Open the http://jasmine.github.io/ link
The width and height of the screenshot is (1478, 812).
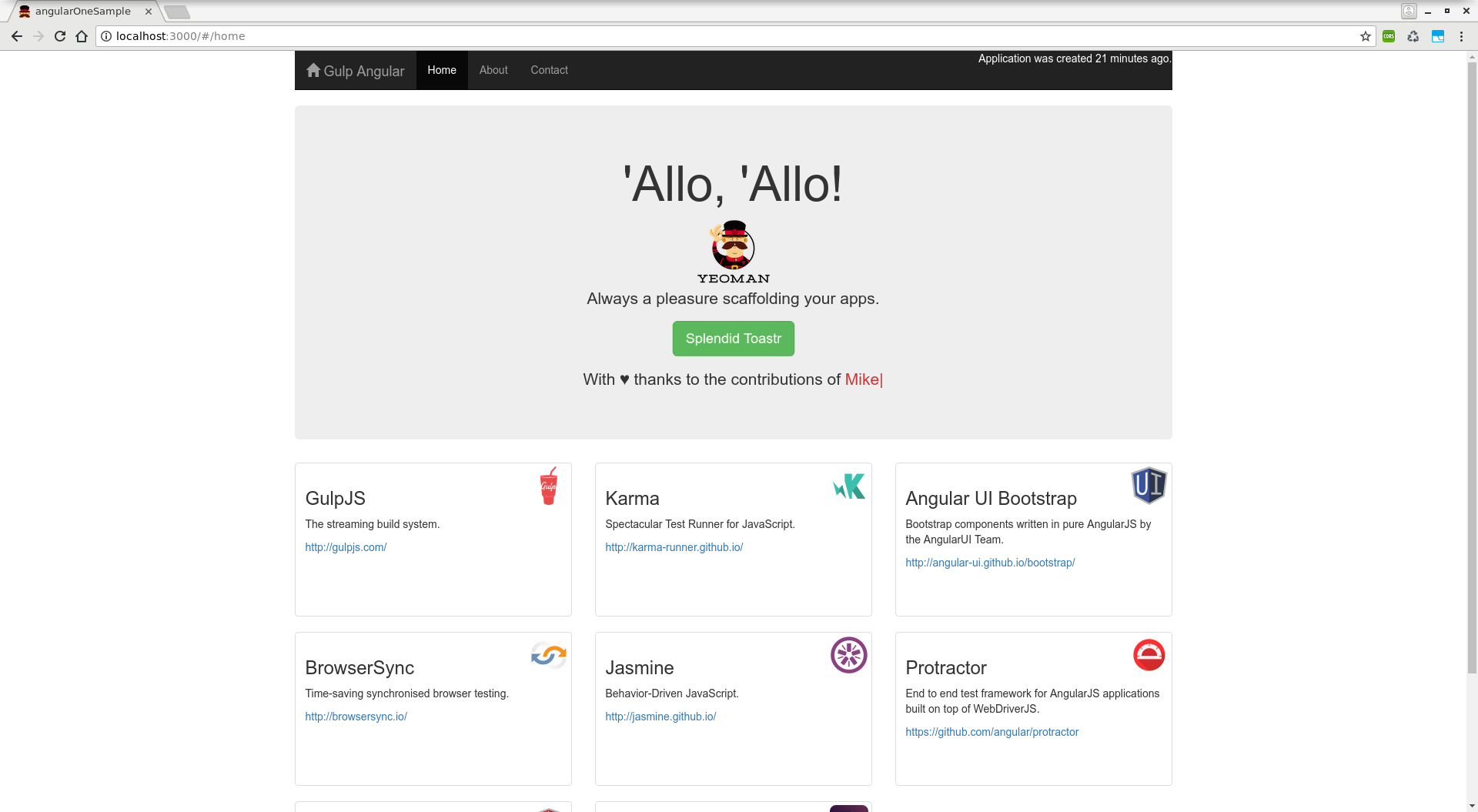pos(660,717)
